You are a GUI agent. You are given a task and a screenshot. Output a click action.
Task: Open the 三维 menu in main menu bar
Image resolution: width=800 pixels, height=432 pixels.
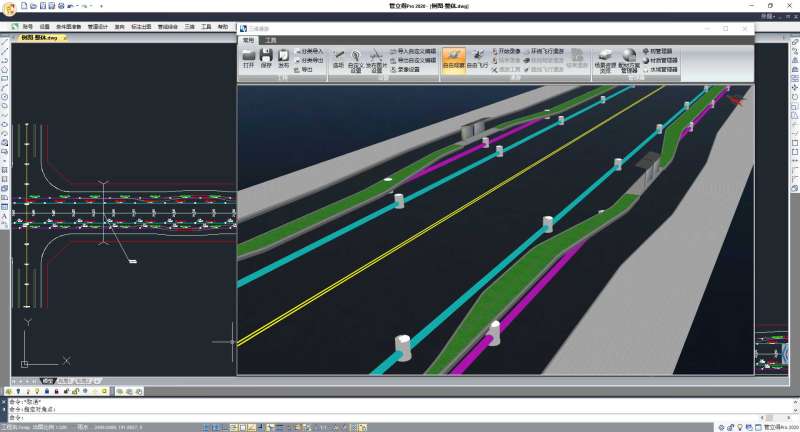189,26
